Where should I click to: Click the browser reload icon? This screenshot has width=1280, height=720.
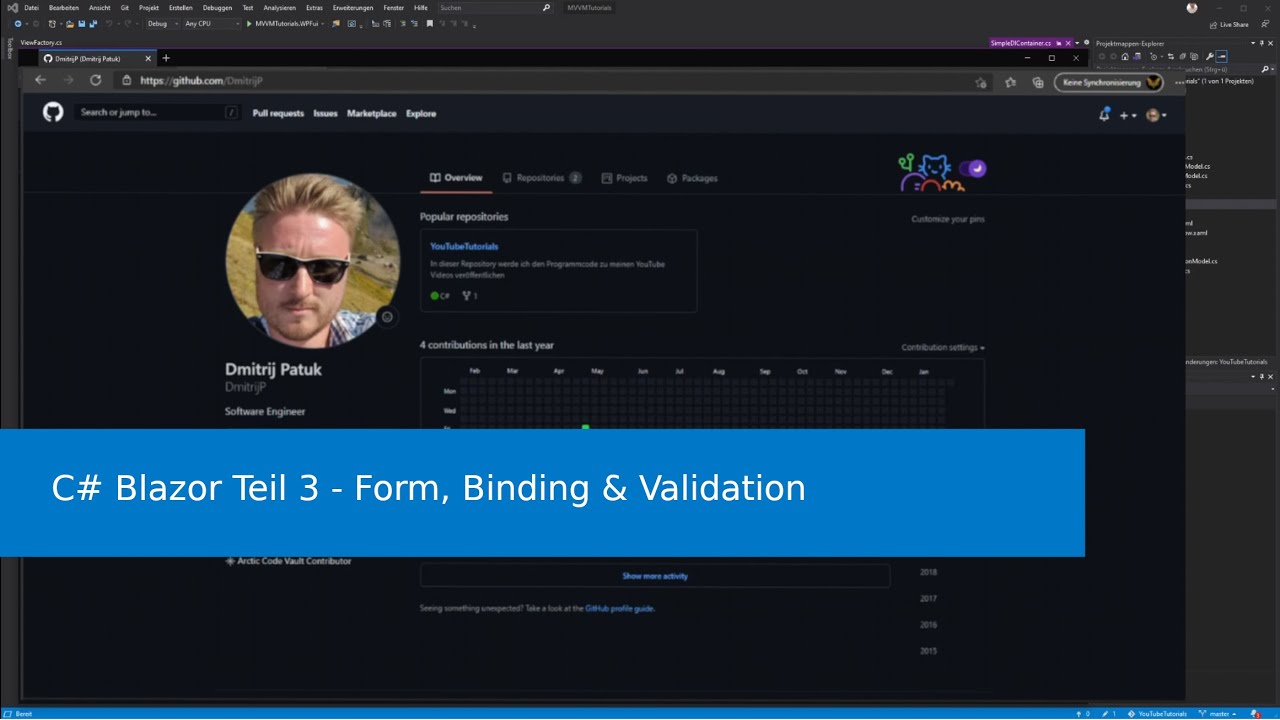pyautogui.click(x=96, y=80)
